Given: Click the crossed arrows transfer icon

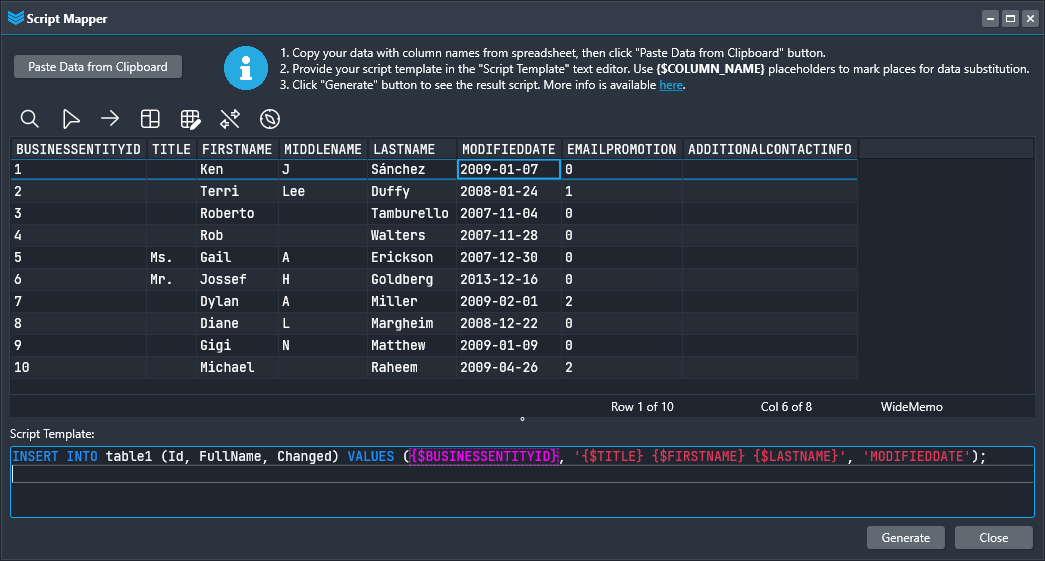Looking at the screenshot, I should coord(230,119).
